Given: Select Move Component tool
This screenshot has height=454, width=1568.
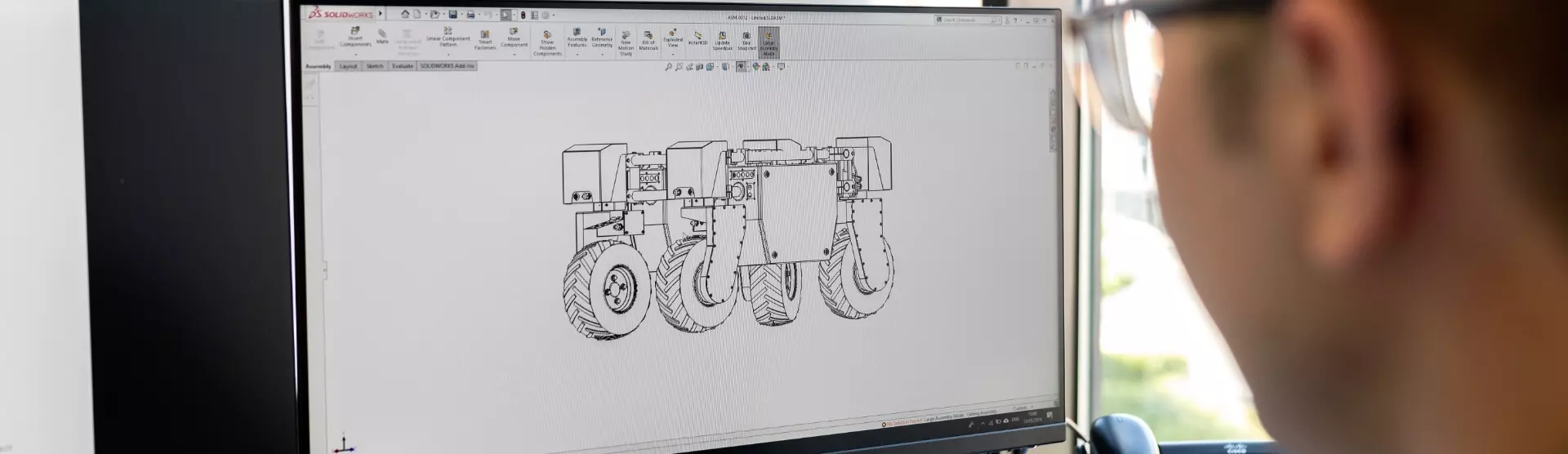Looking at the screenshot, I should [514, 37].
